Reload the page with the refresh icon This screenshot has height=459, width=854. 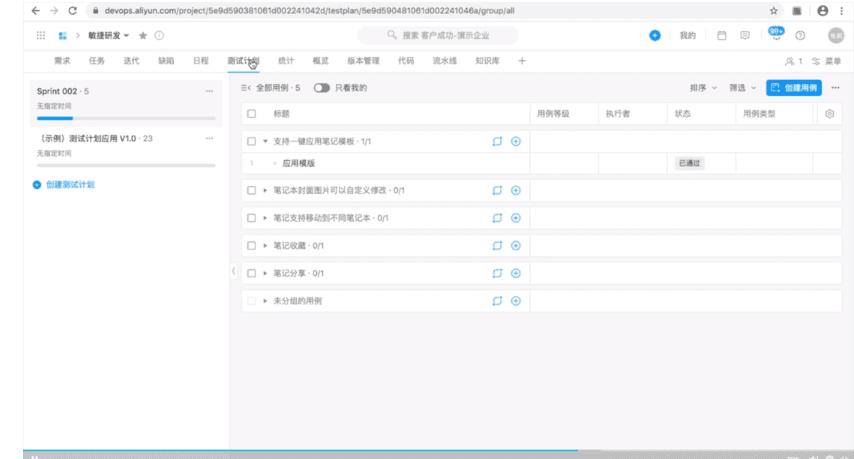click(x=72, y=11)
